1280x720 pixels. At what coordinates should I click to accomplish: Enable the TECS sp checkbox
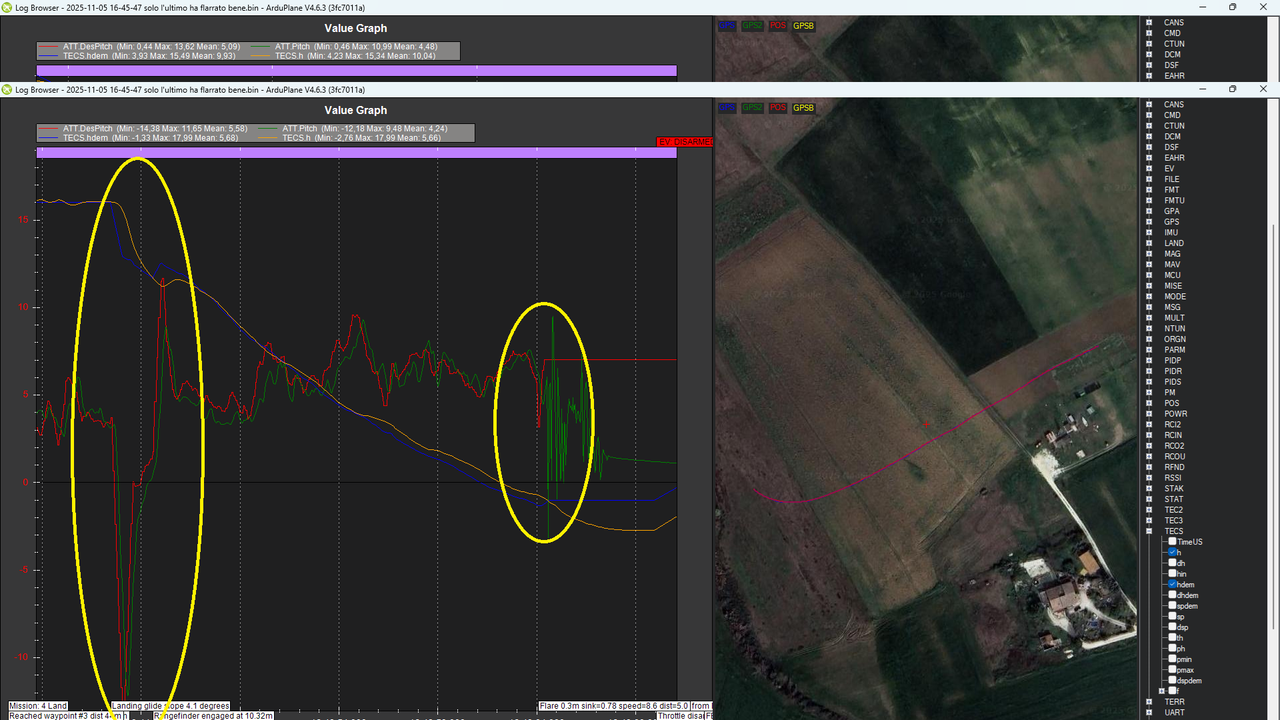(x=1172, y=616)
